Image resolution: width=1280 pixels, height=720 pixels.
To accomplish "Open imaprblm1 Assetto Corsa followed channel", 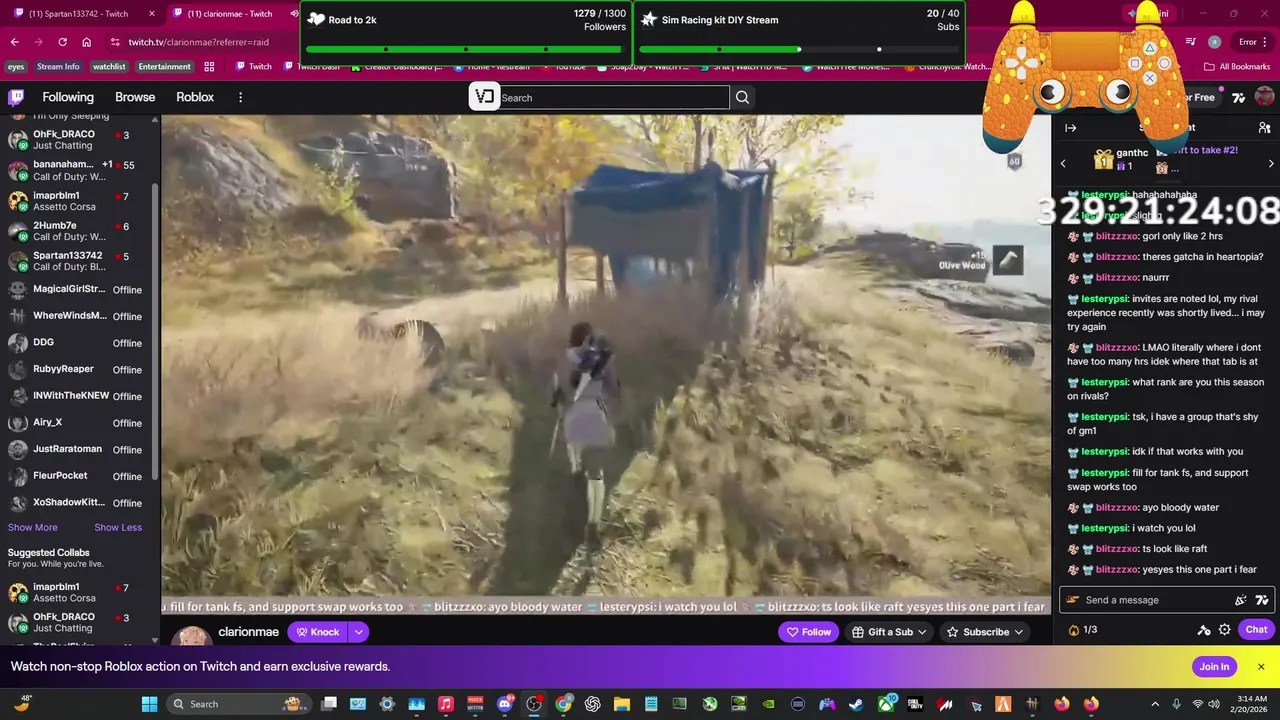I will pos(80,201).
